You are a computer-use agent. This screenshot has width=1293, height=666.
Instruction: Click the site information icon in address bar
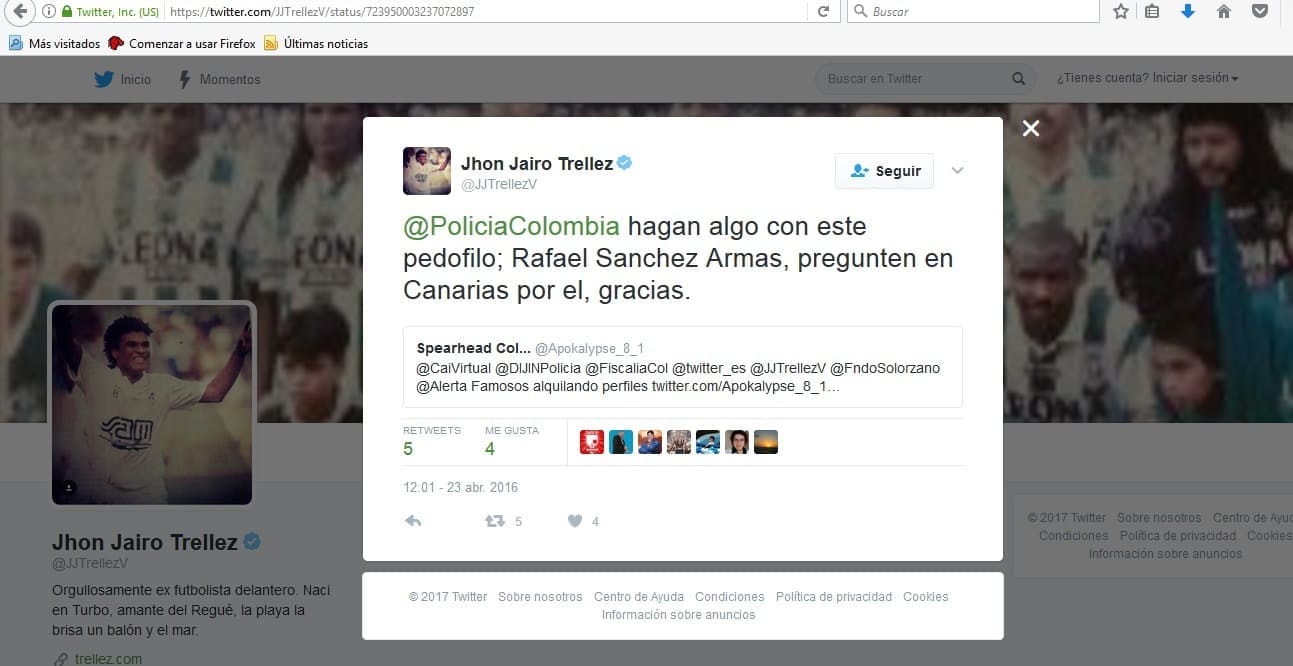coord(48,12)
